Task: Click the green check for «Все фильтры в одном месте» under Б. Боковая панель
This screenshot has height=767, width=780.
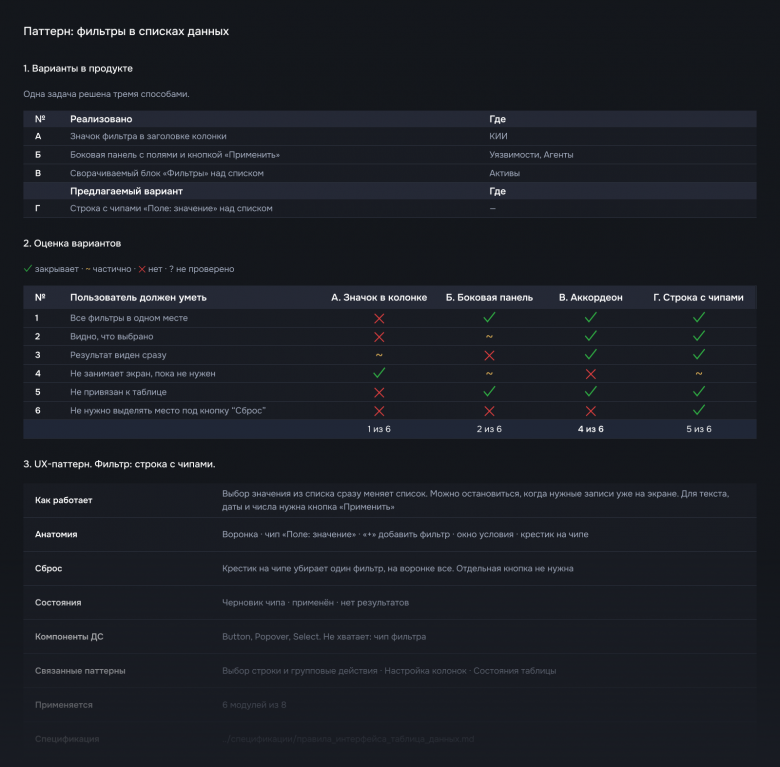Action: [489, 317]
